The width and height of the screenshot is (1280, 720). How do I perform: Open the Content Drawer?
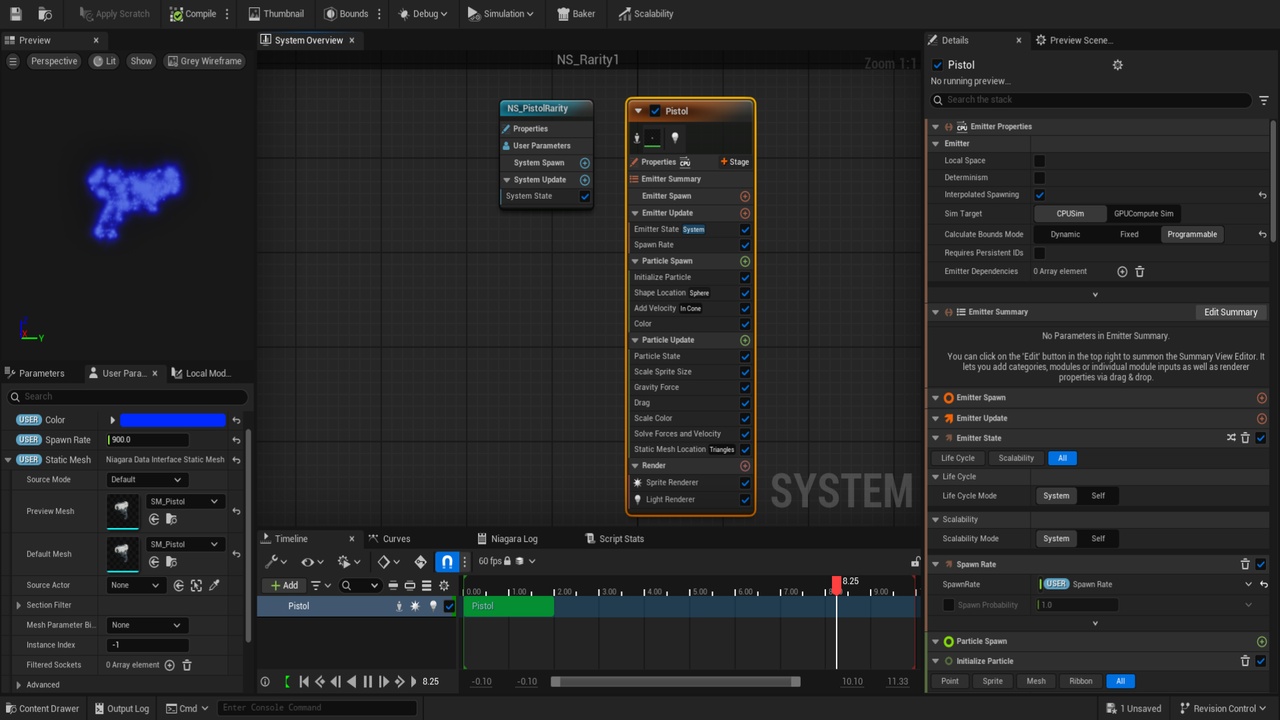[x=42, y=709]
